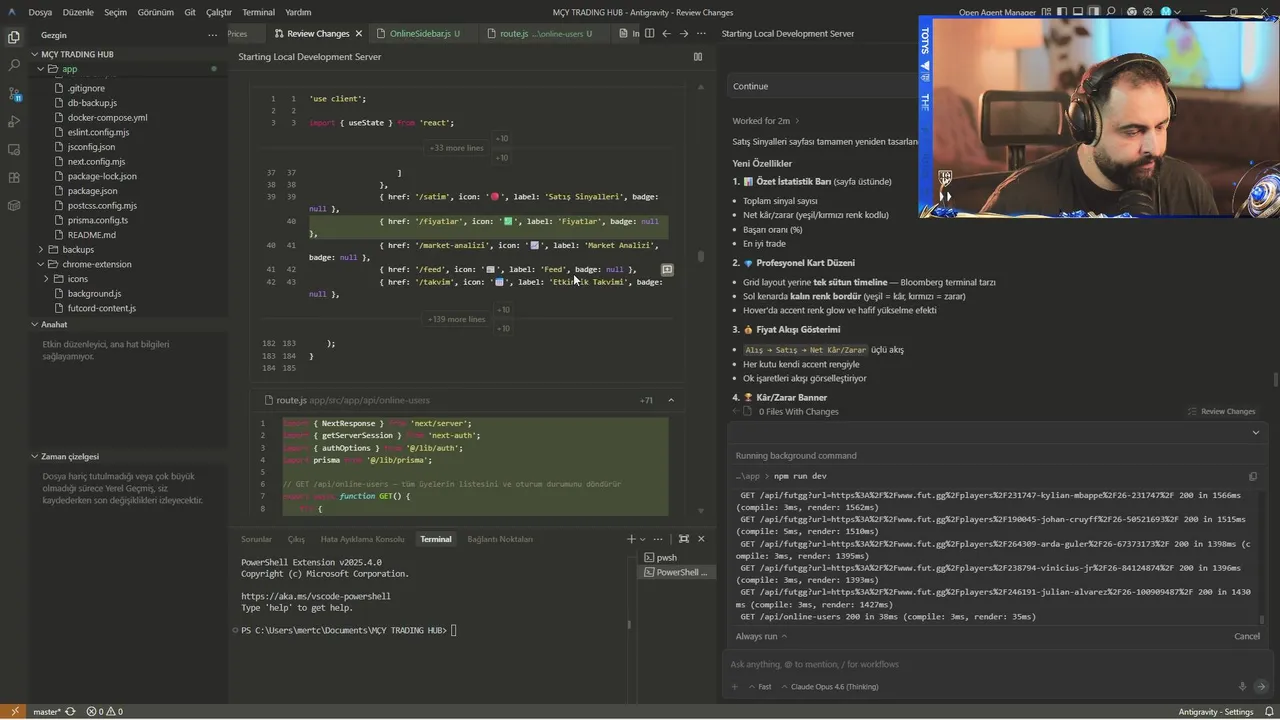Open Antigravity - Settings in status bar
1280x720 pixels.
tap(1216, 712)
